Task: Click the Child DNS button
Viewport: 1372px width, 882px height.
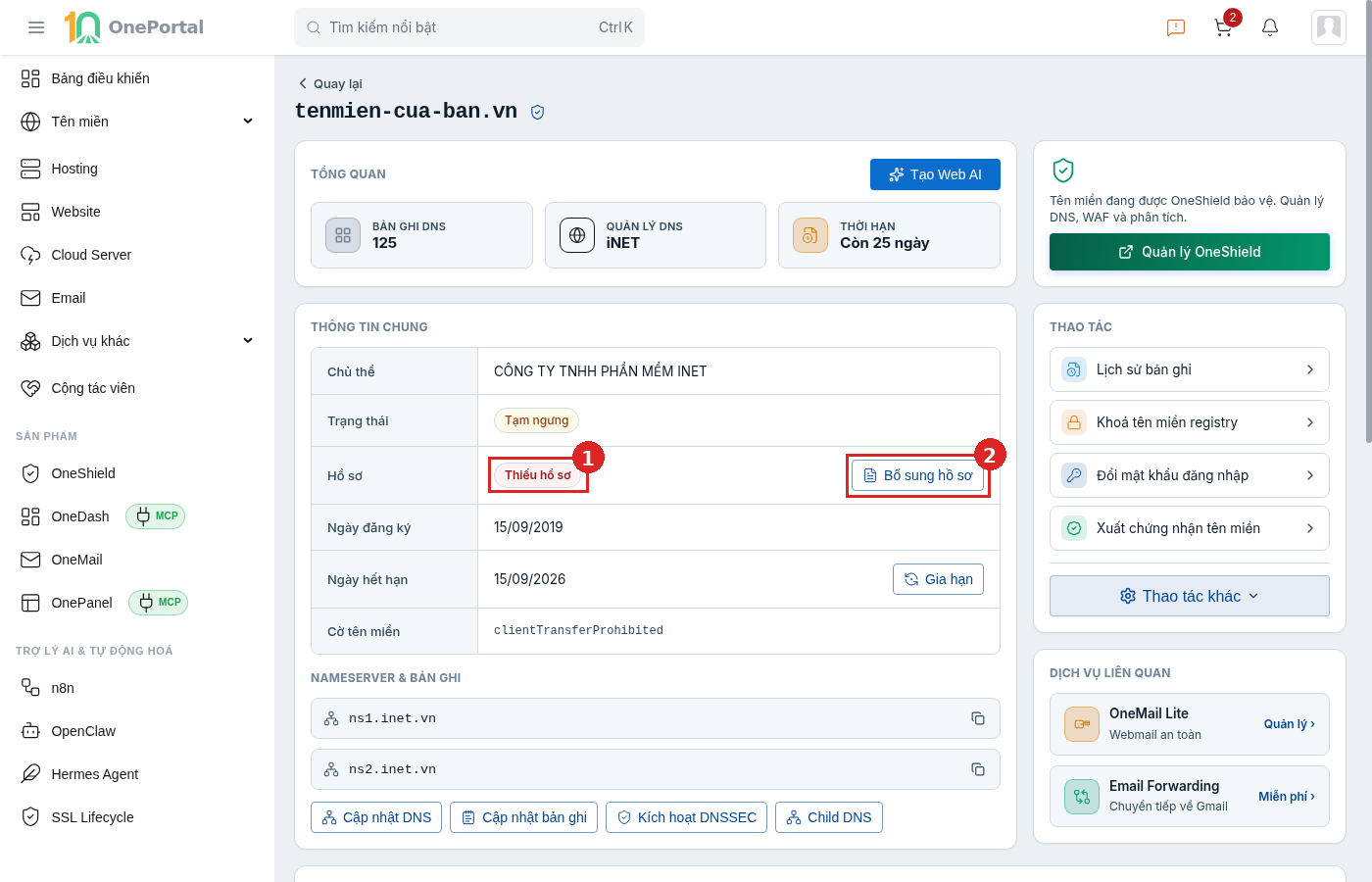Action: click(829, 817)
